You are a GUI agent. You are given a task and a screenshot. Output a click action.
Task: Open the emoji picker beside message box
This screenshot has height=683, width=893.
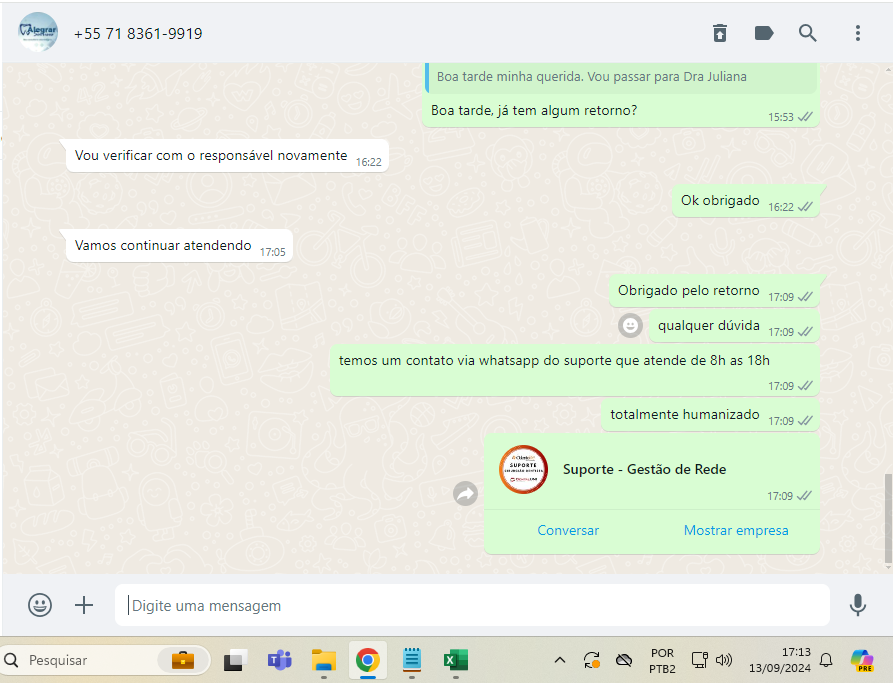40,605
